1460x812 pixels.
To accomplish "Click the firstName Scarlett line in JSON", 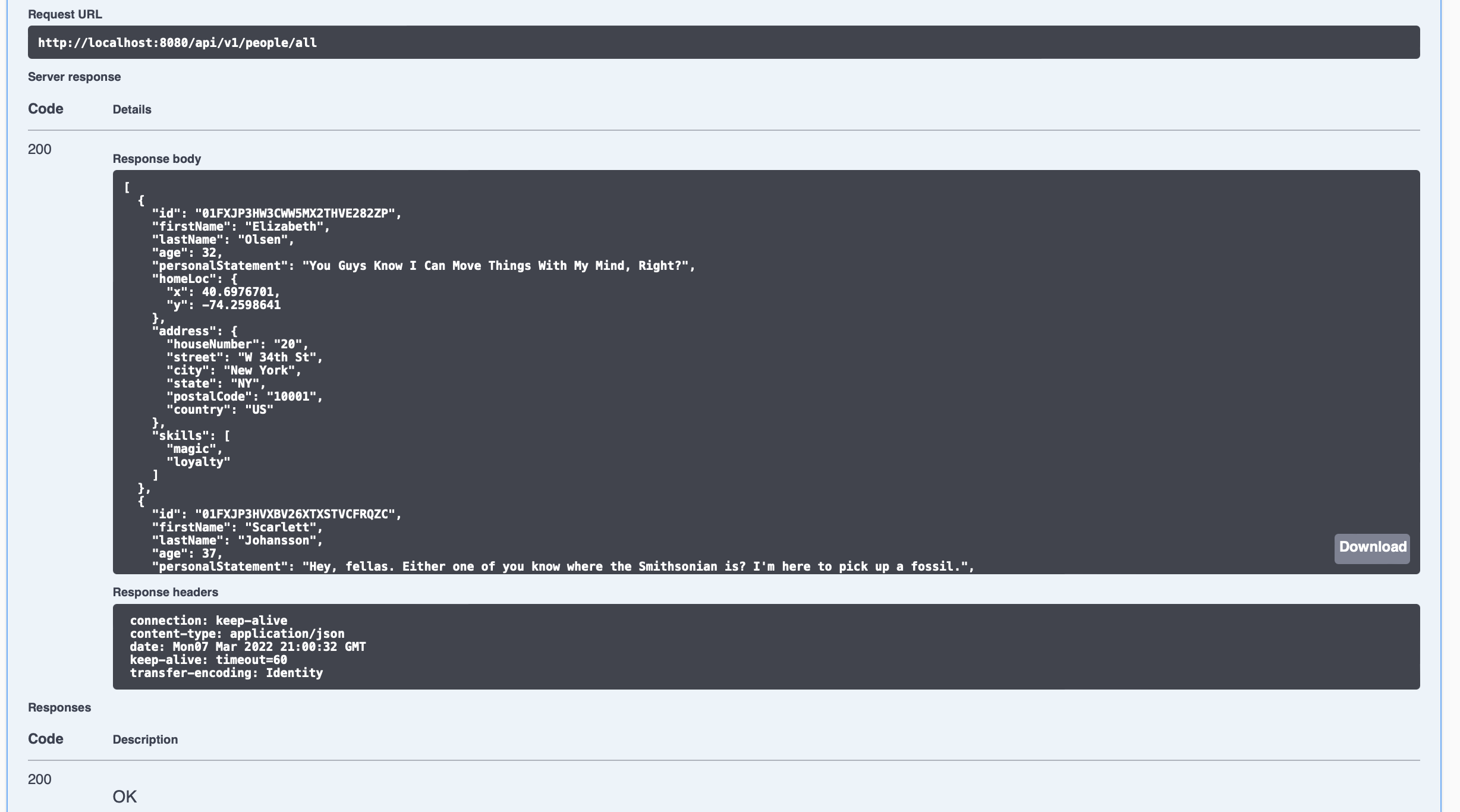I will (x=237, y=527).
